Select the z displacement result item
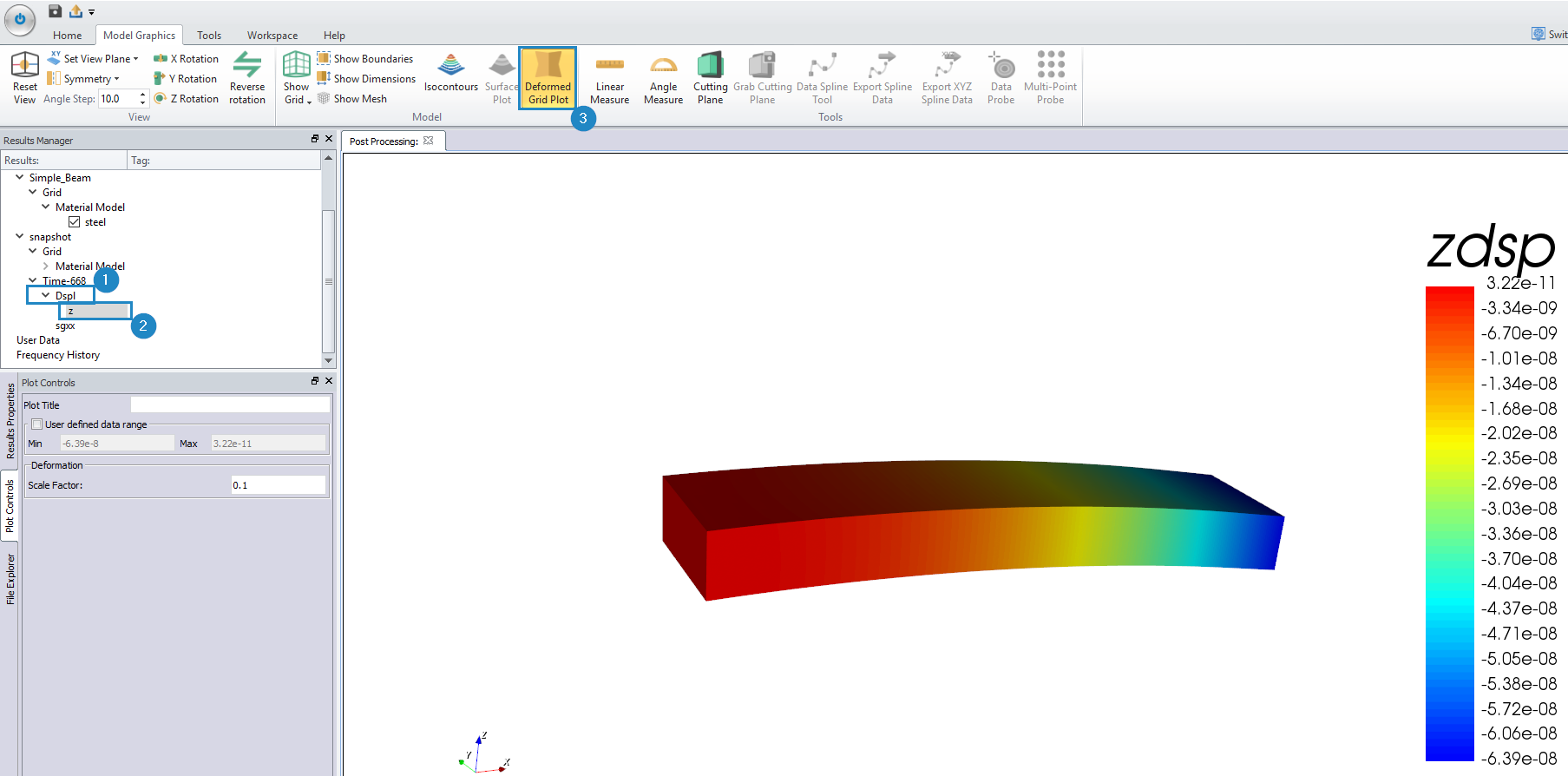 (x=95, y=311)
